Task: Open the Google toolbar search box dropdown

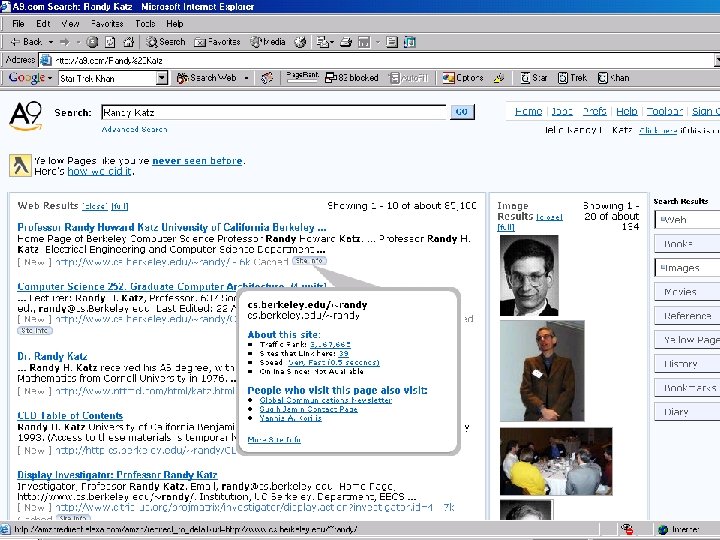Action: tap(162, 78)
